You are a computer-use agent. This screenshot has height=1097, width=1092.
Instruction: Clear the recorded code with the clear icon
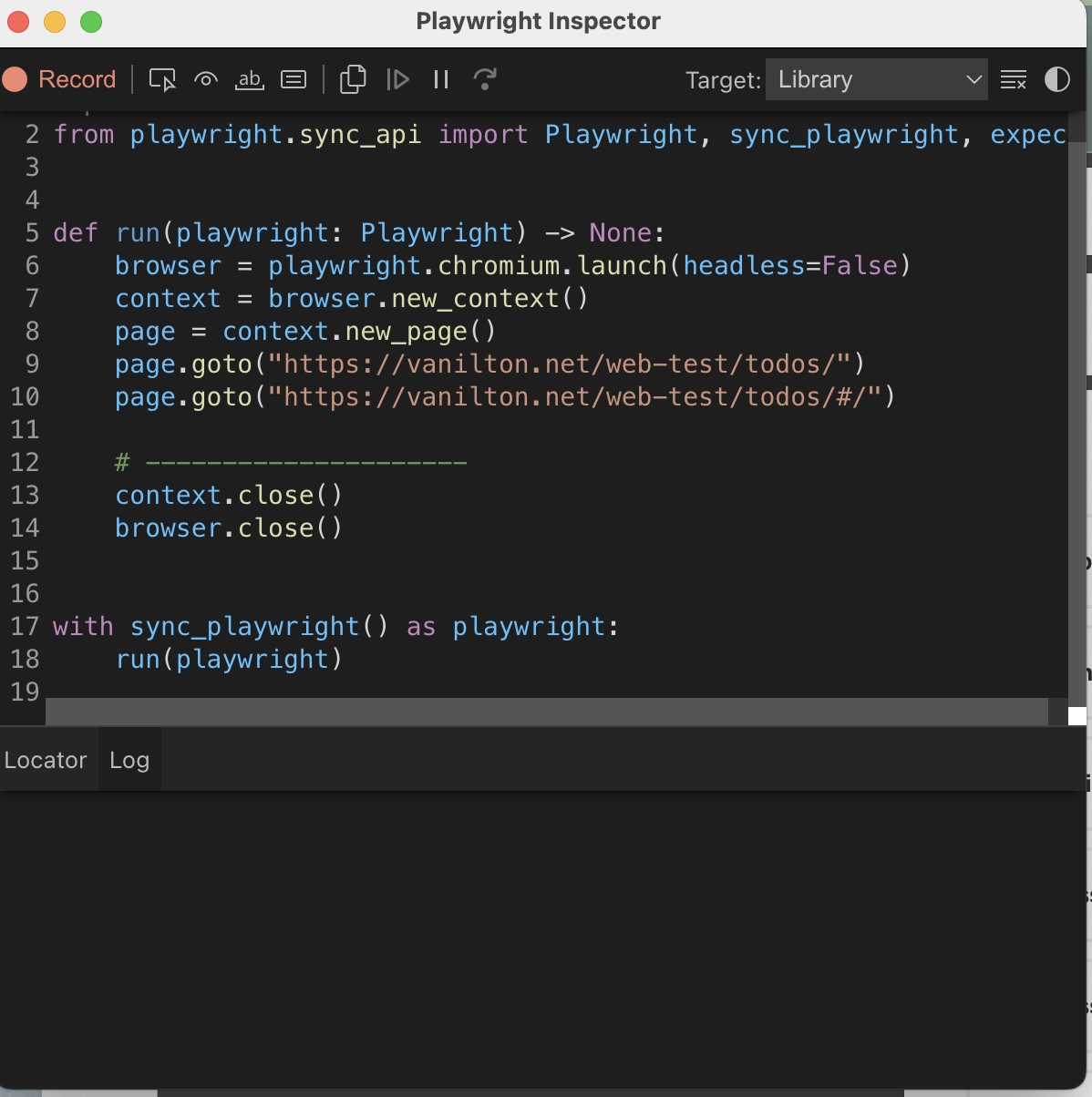click(1014, 80)
